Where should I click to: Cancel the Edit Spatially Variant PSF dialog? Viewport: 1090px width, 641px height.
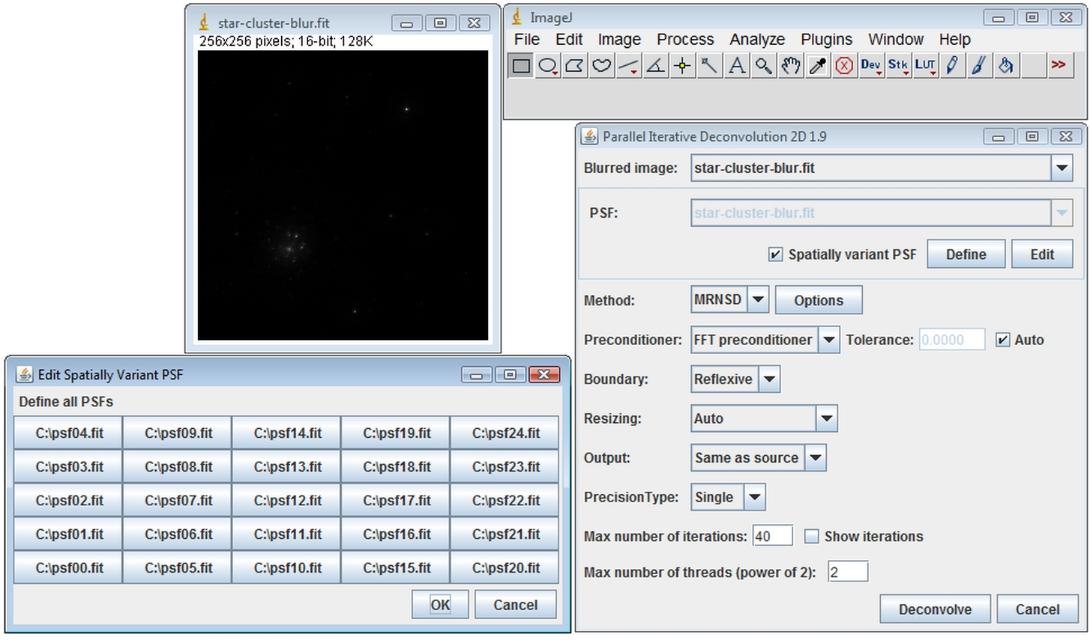[515, 605]
